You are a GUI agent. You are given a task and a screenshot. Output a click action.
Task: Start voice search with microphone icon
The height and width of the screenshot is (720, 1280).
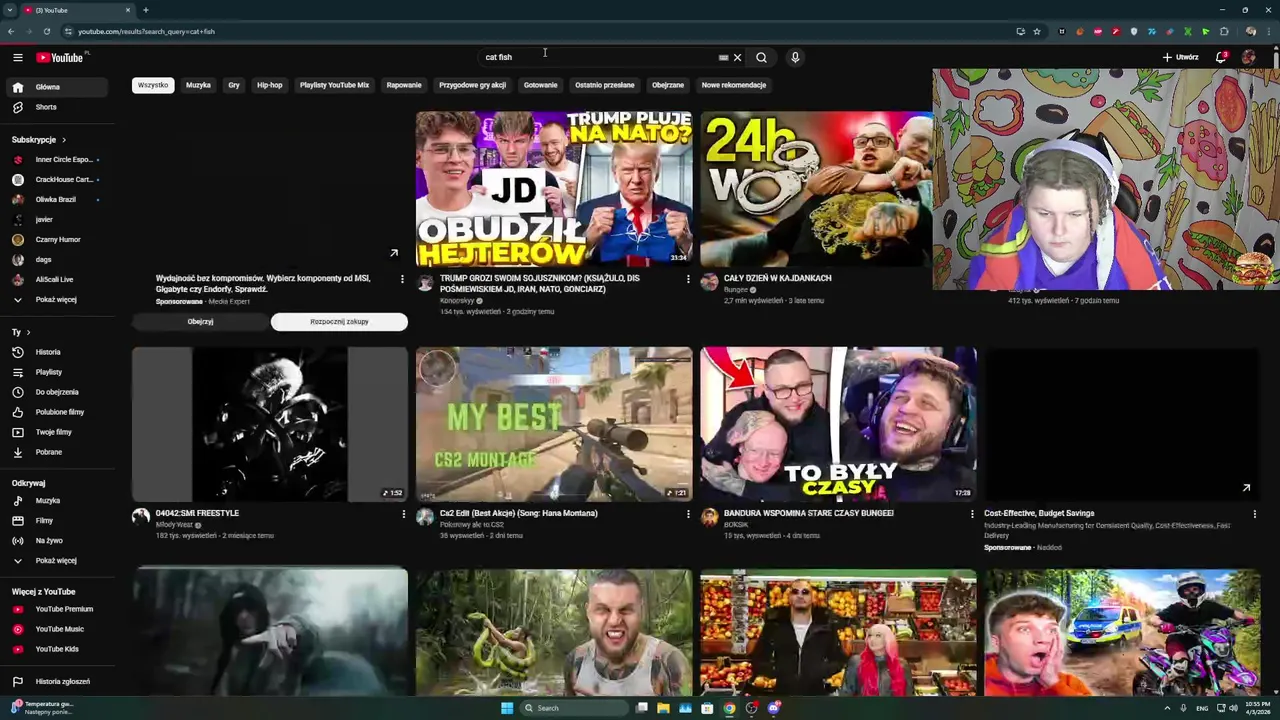point(795,57)
